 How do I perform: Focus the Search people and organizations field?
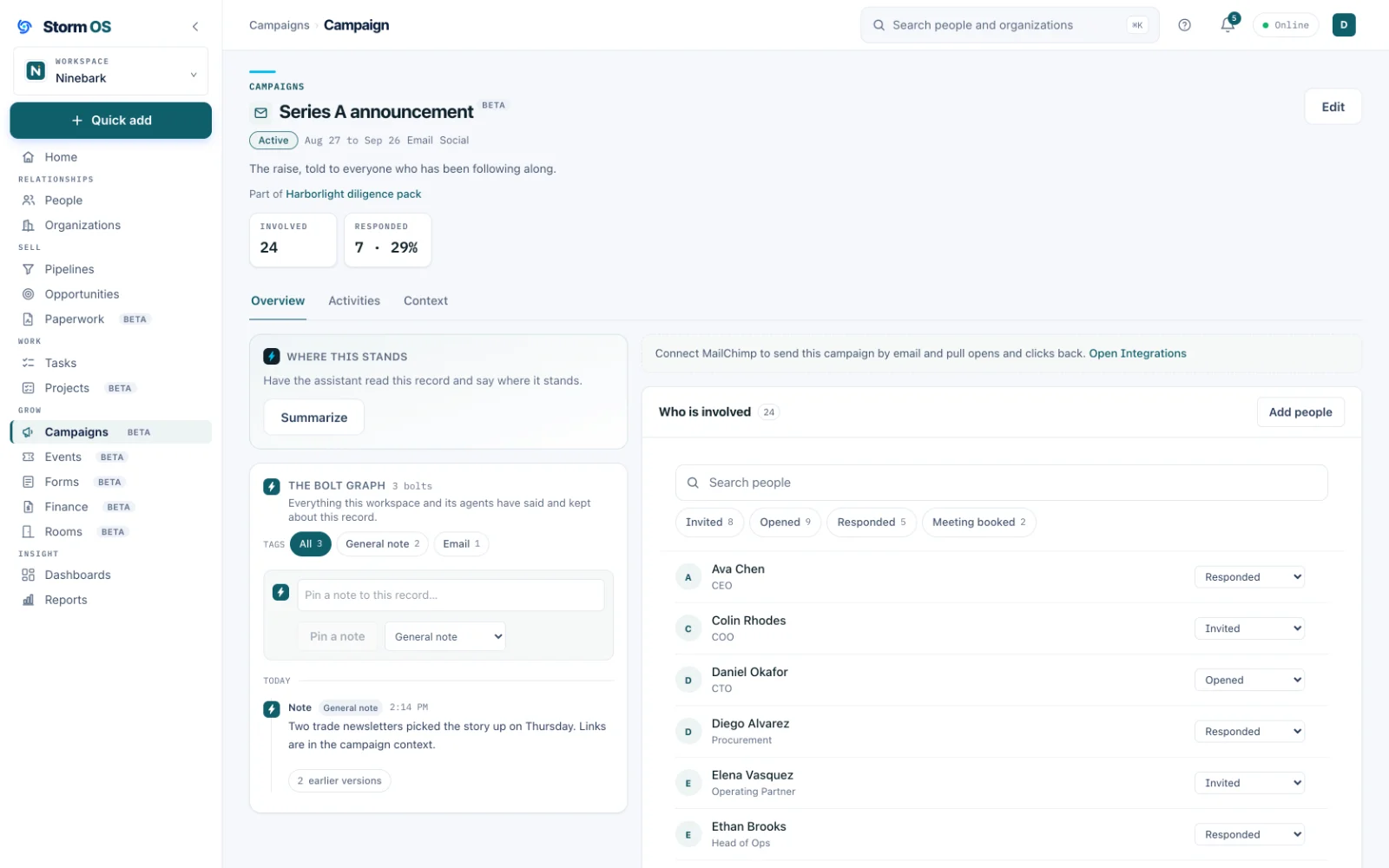1010,25
